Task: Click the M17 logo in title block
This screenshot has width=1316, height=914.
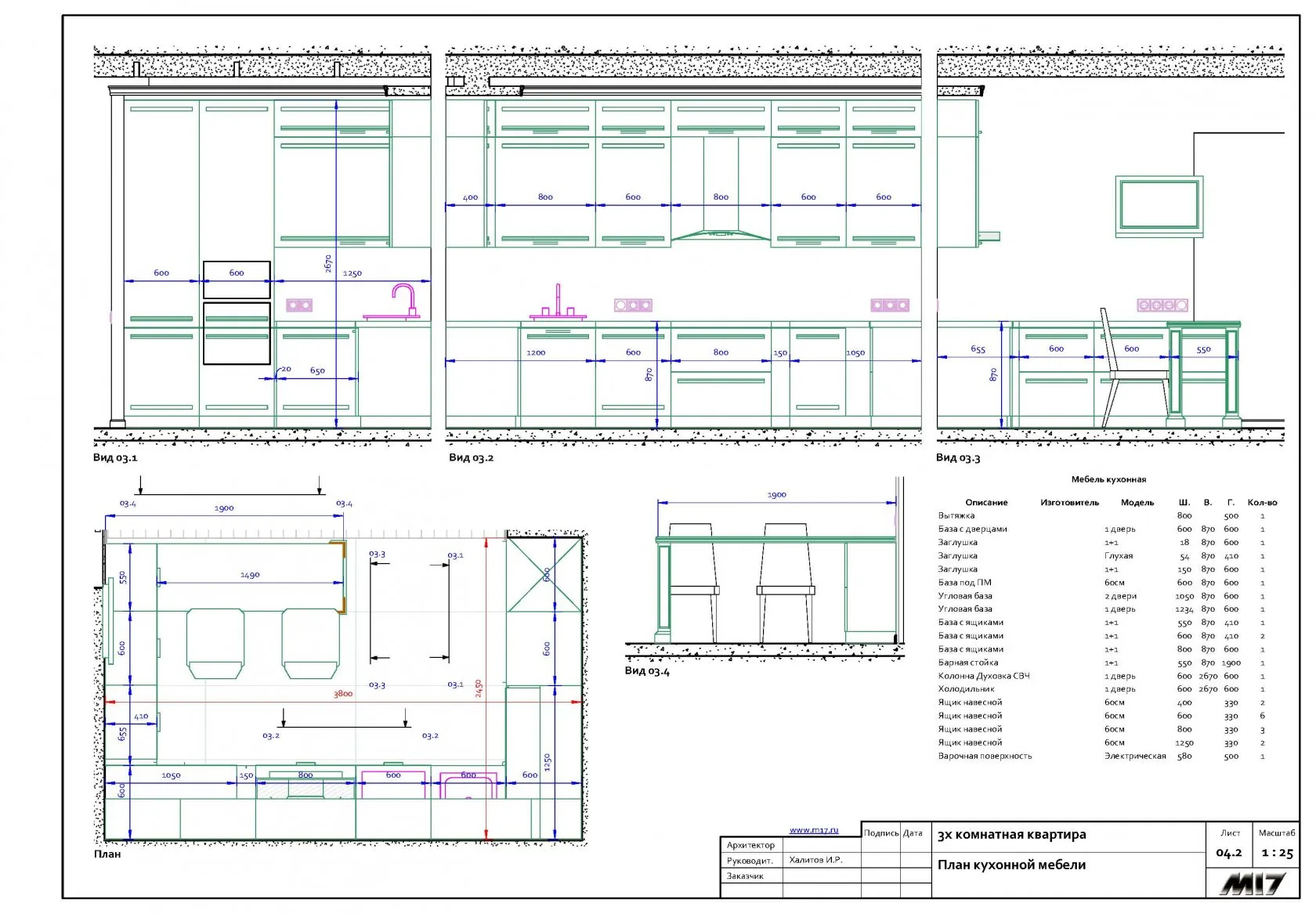Action: (1252, 884)
